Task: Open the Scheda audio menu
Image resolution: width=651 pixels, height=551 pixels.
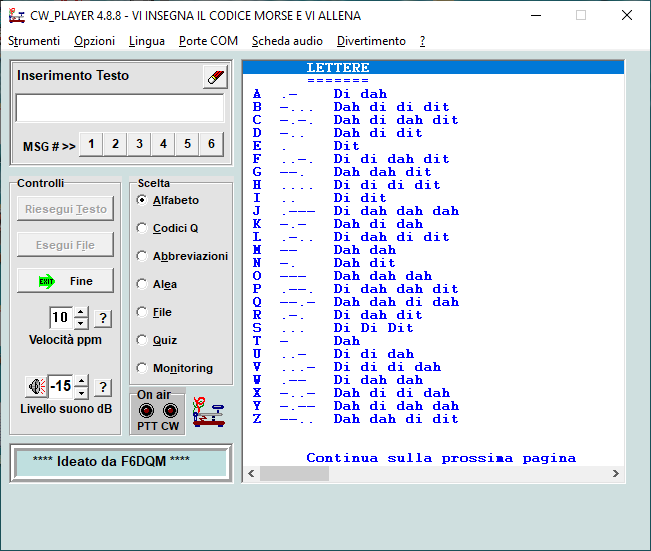Action: [x=287, y=41]
